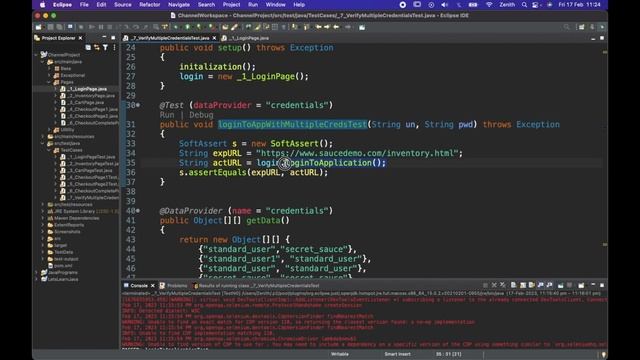This screenshot has width=640, height=360.
Task: Click the Resume debug toolbar icon
Action: tap(91, 27)
